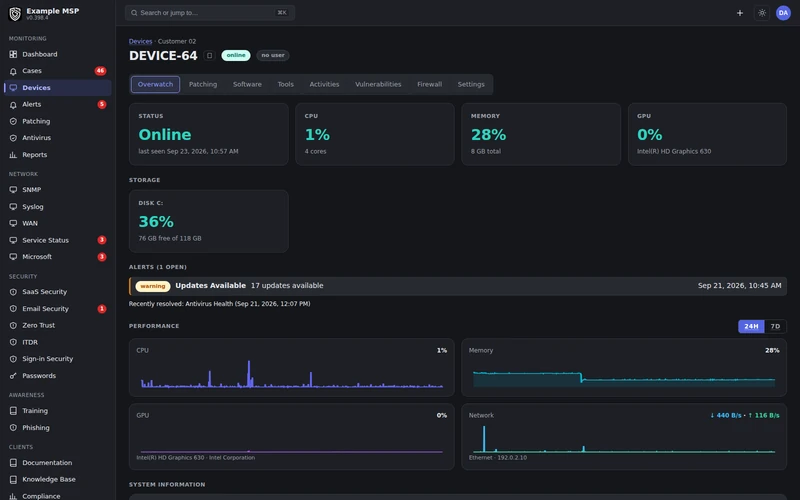Click the SaaS Security icon
800x500 pixels.
point(13,292)
